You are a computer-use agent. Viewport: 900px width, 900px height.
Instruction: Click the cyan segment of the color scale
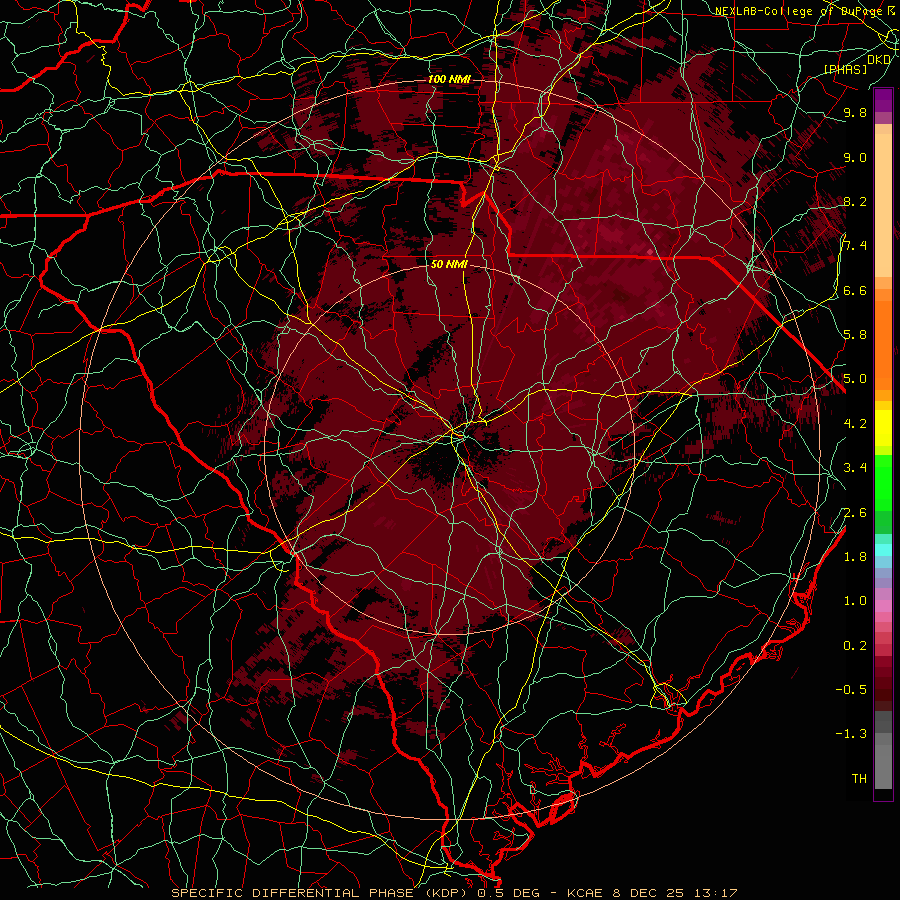[x=883, y=550]
